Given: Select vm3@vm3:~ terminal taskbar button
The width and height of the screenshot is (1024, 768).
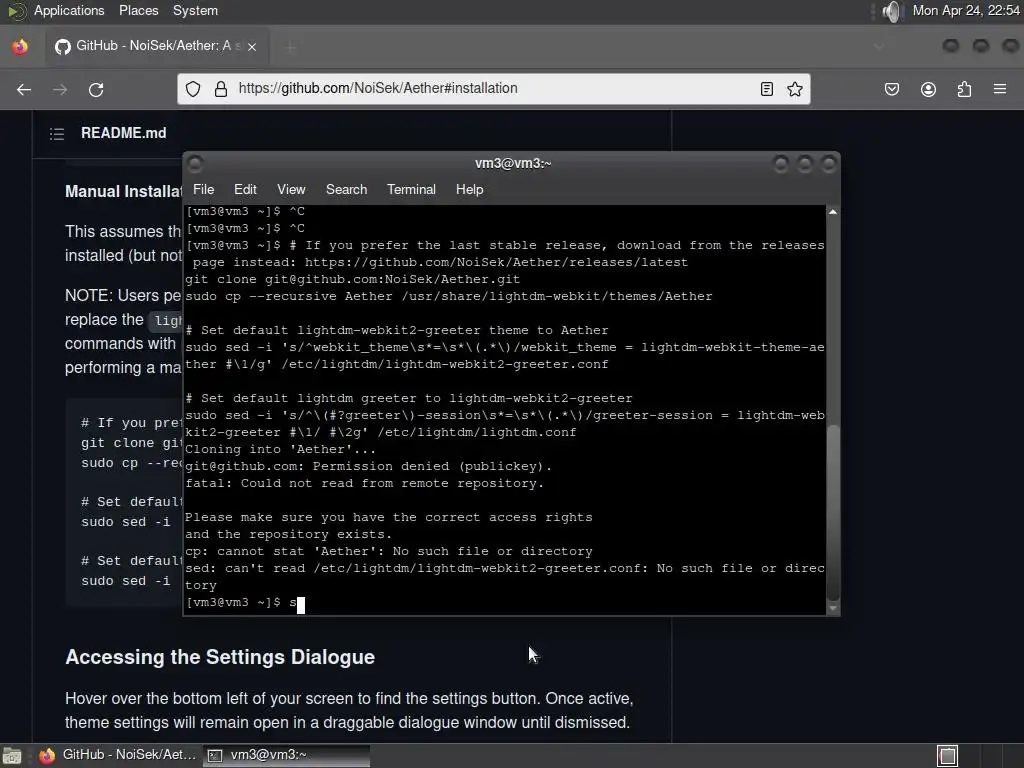Looking at the screenshot, I should (286, 756).
